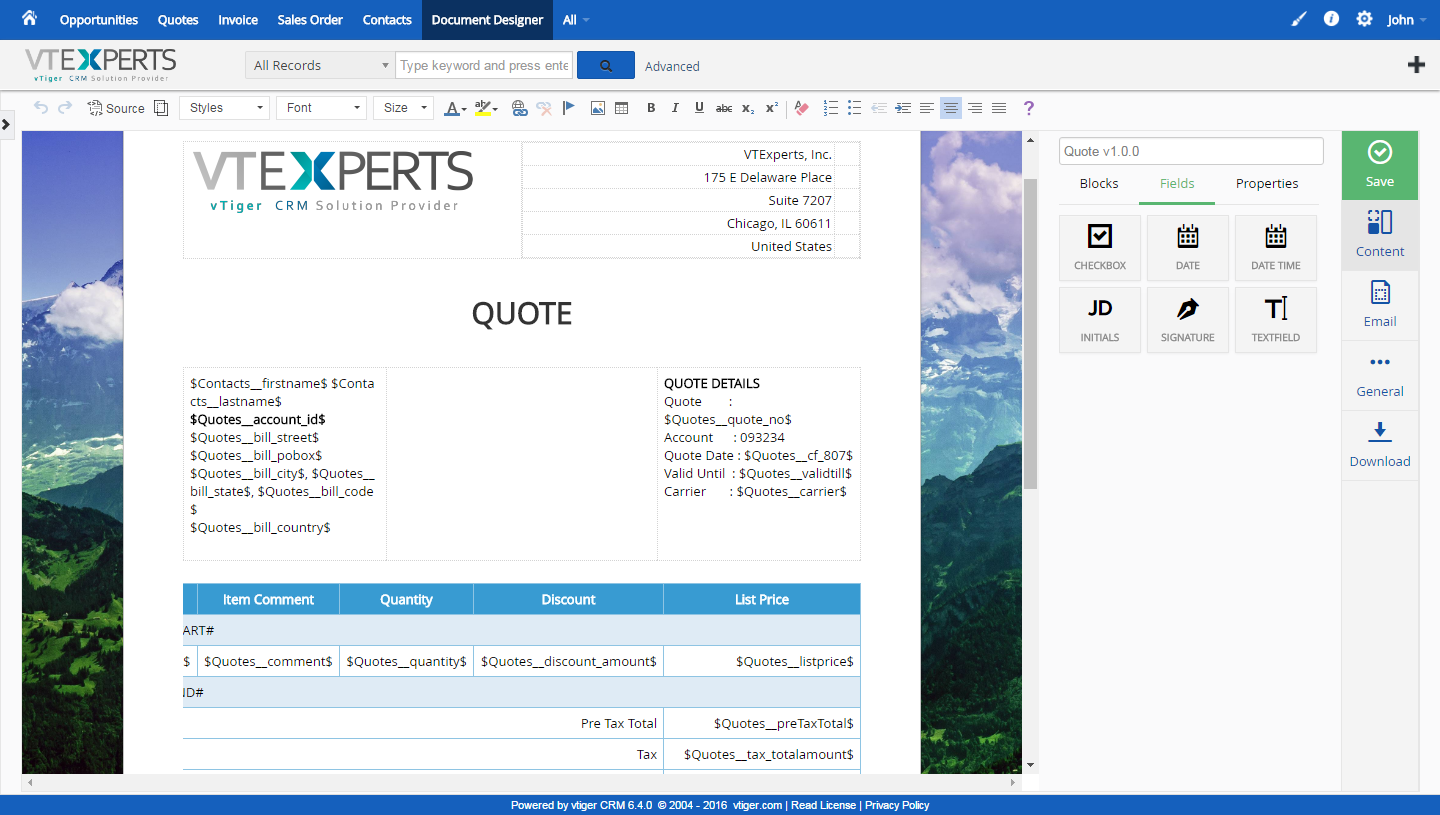This screenshot has width=1440, height=815.
Task: Expand the All Records search dropdown
Action: (x=320, y=65)
